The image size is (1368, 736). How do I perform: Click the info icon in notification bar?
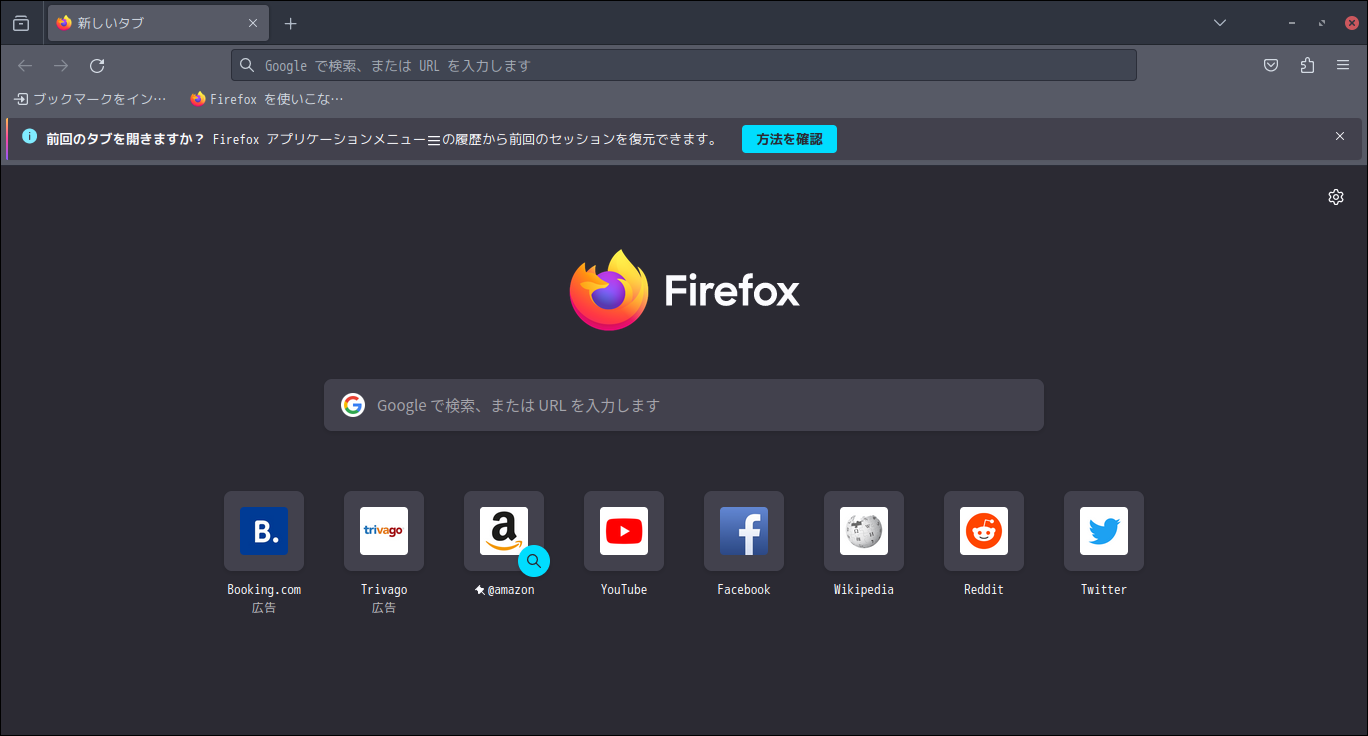point(30,136)
